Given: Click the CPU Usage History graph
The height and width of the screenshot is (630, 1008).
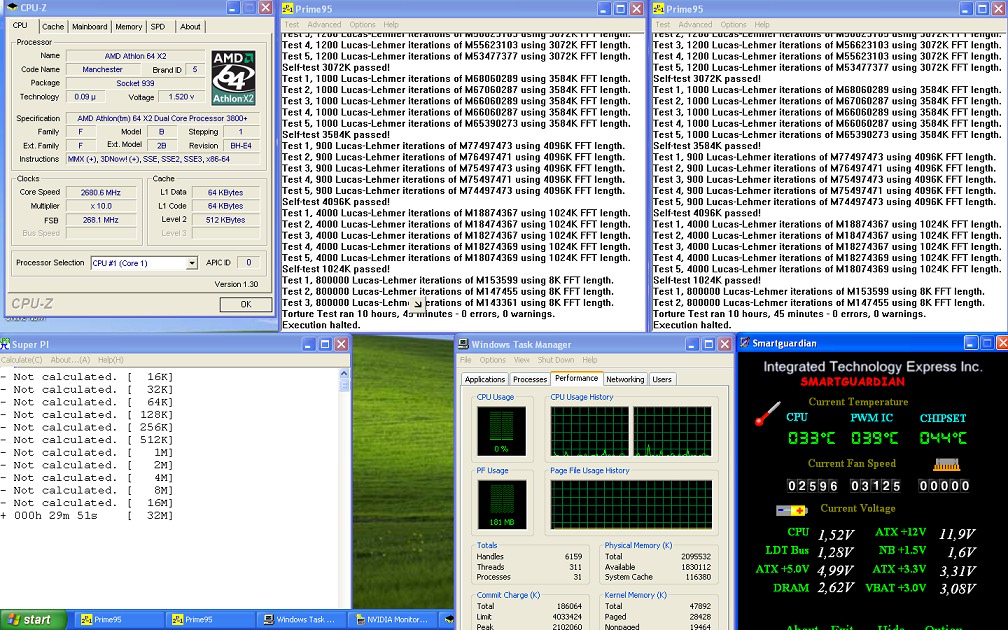Looking at the screenshot, I should pyautogui.click(x=631, y=431).
